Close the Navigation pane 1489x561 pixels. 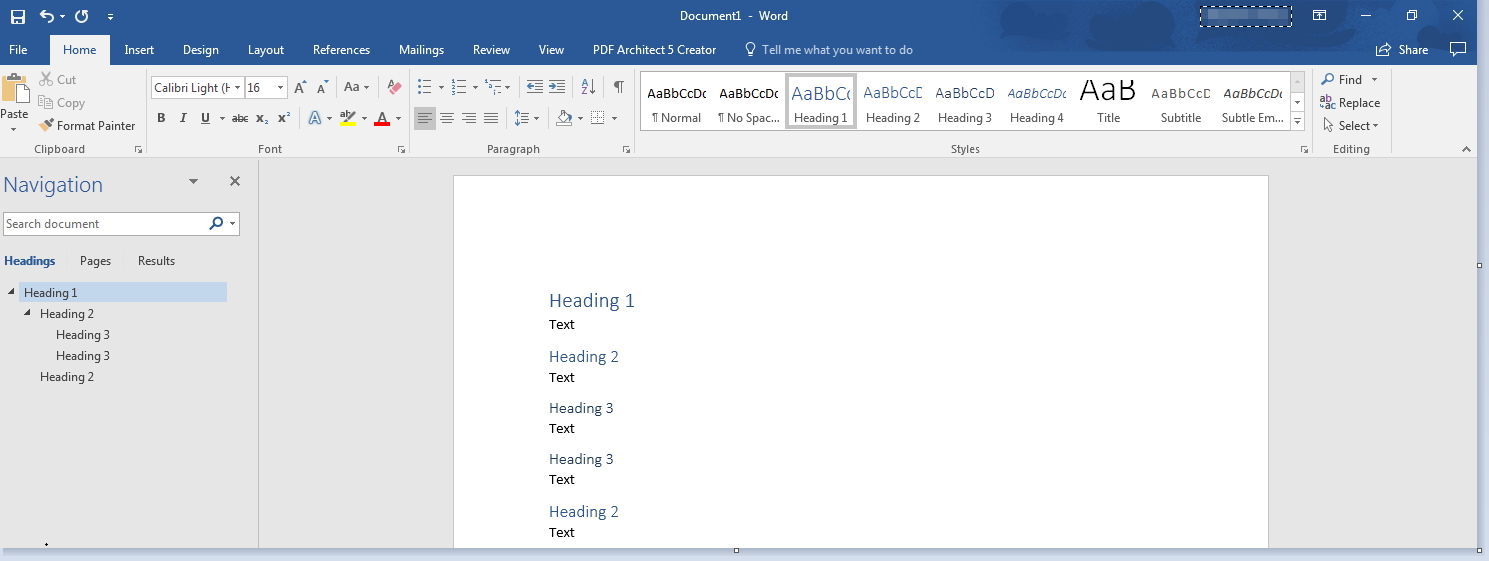coord(235,181)
